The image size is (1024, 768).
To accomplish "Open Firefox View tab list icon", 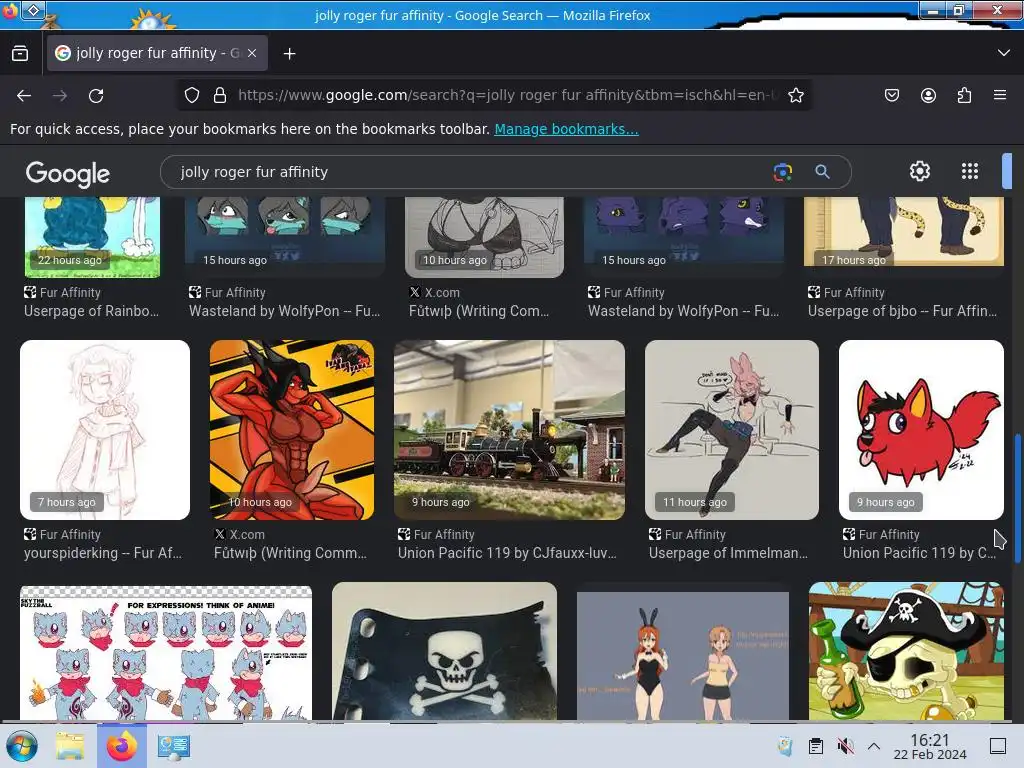I will coord(20,54).
